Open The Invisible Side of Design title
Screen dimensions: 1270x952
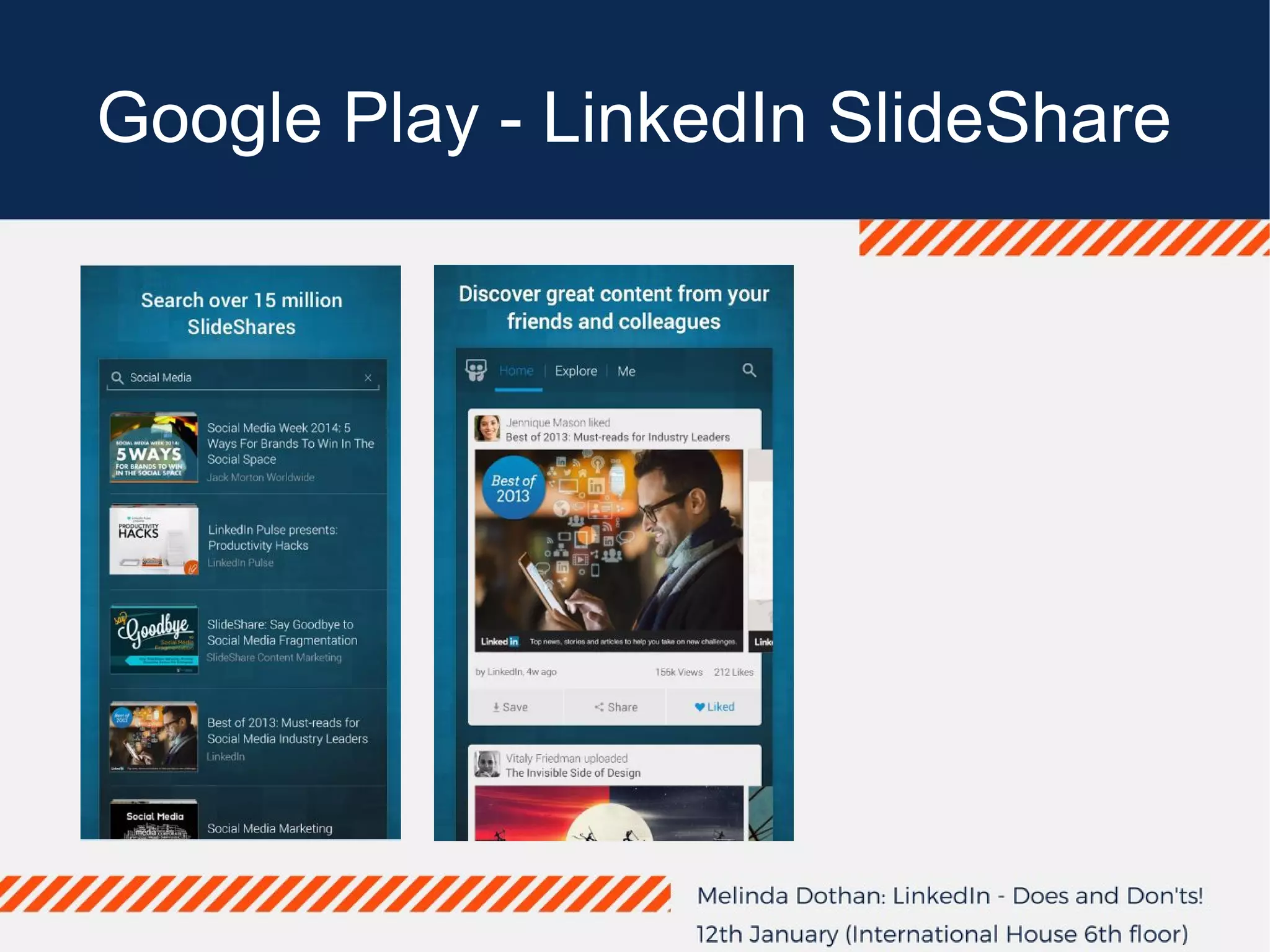pyautogui.click(x=573, y=773)
